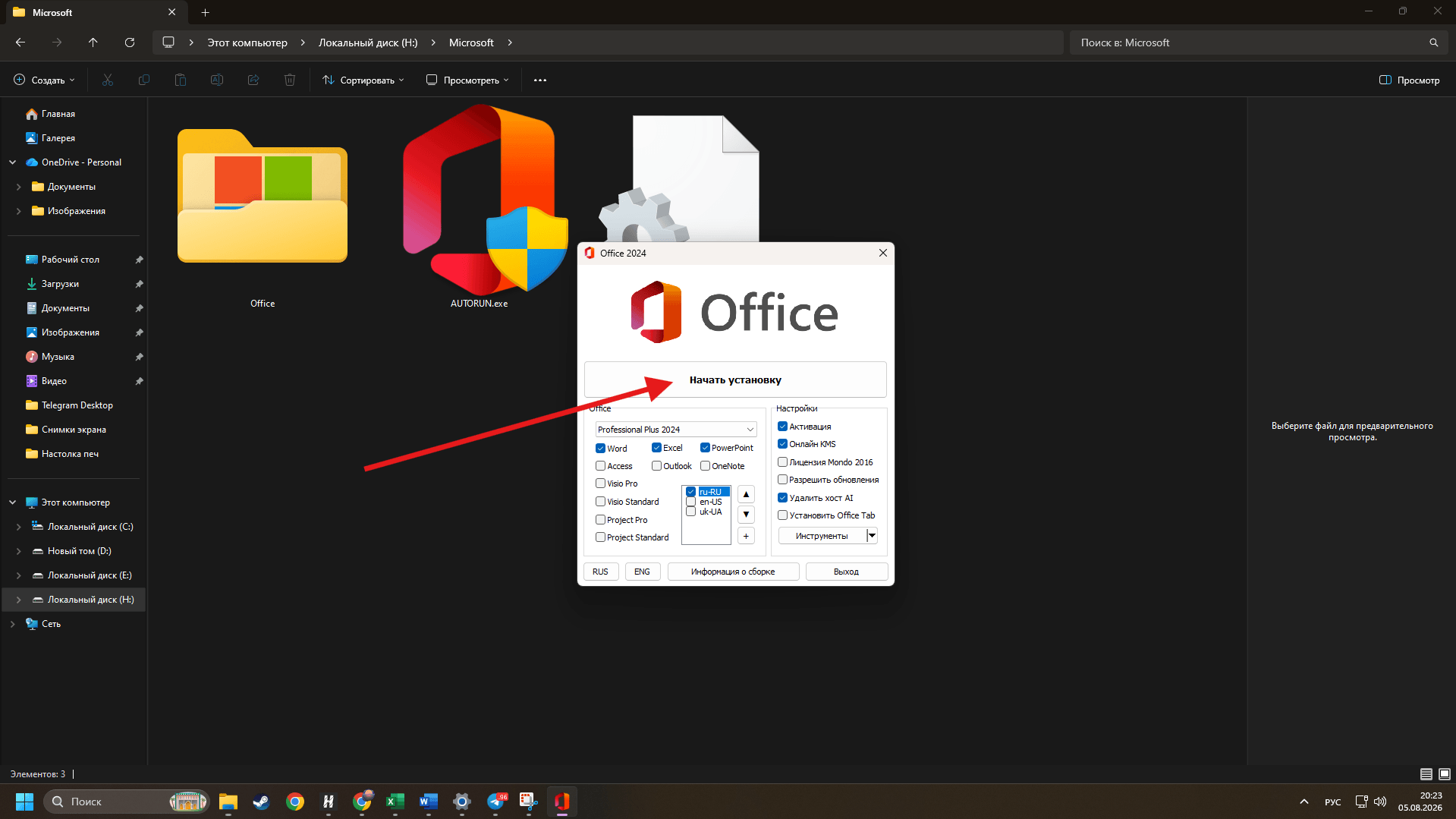
Task: Open the Settings gear taskbar icon
Action: (x=462, y=801)
